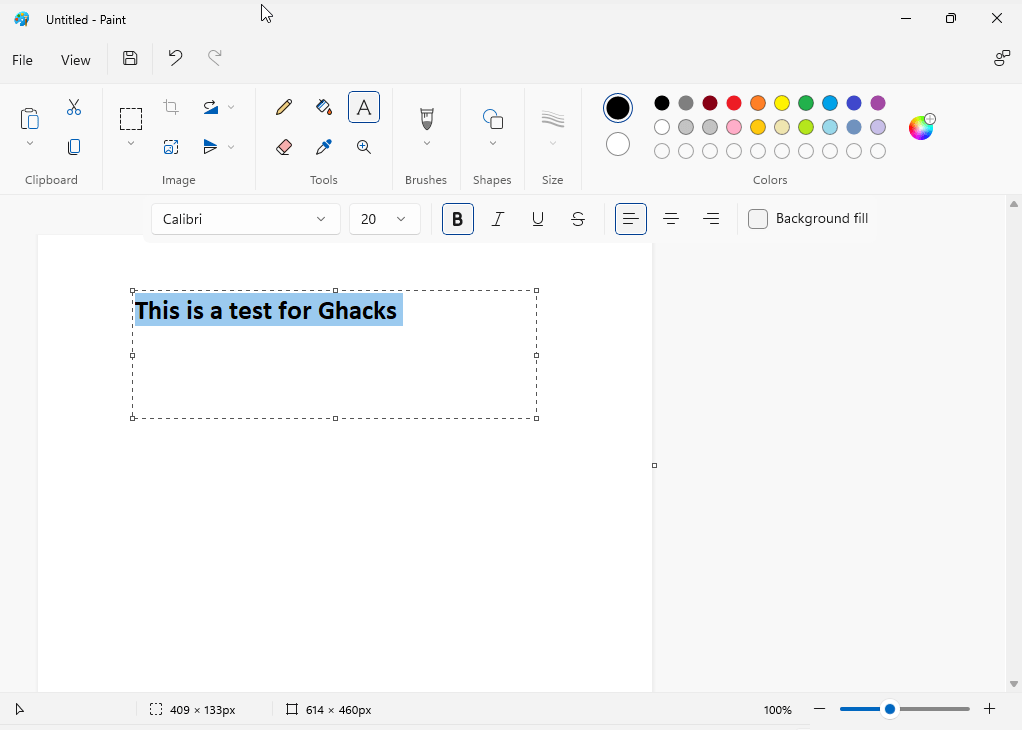Activate the Magnifier tool

tap(363, 146)
